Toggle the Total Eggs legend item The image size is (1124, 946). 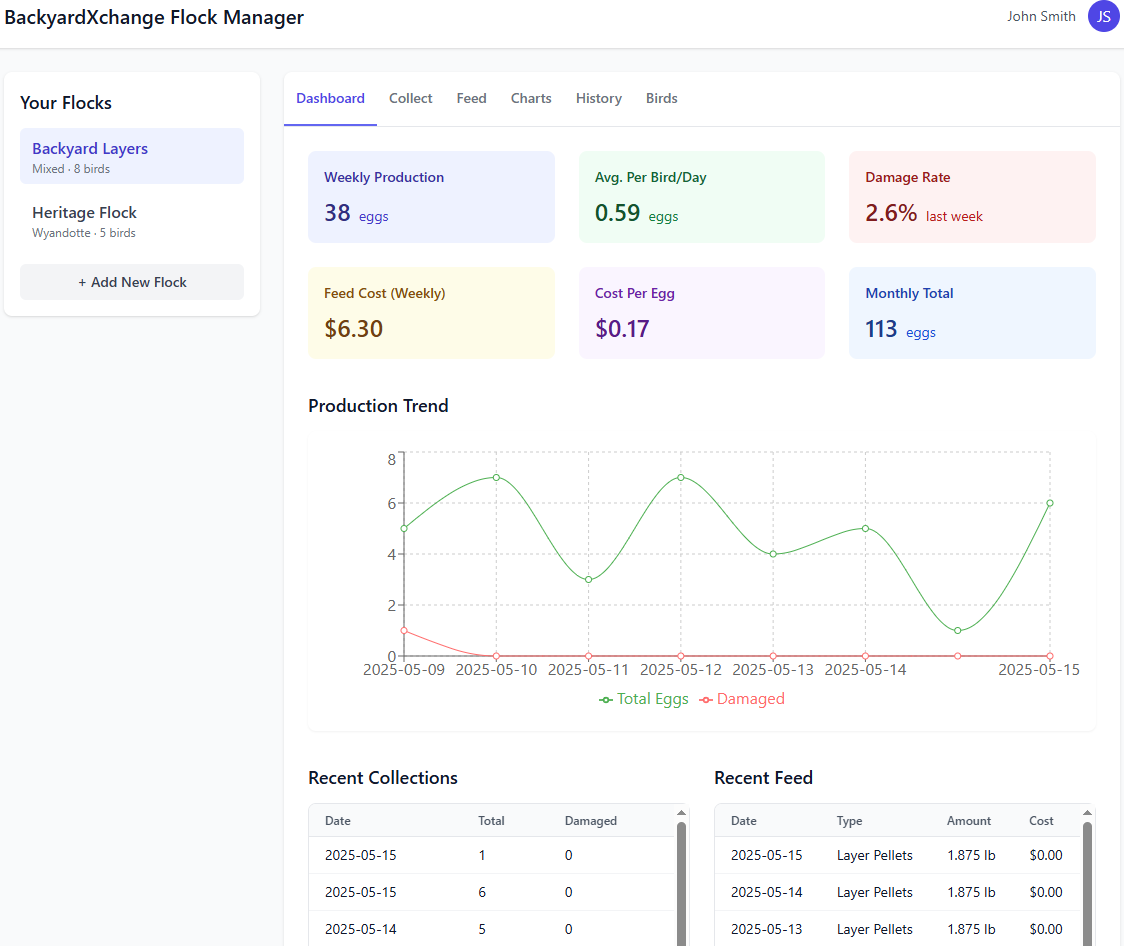(x=644, y=699)
